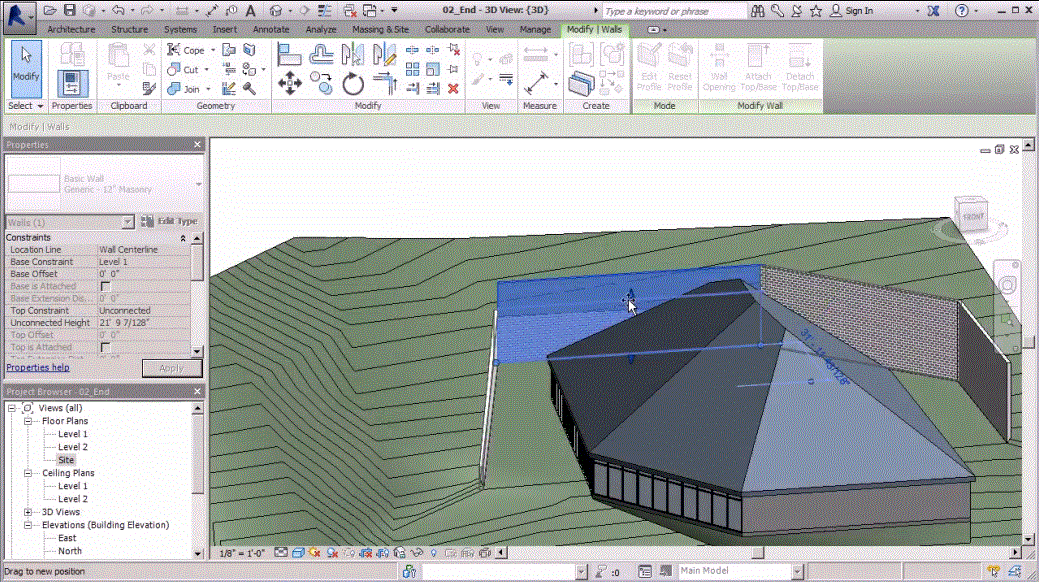The image size is (1039, 582).
Task: Click the horizontal view scrollbar thumb
Action: click(x=758, y=552)
